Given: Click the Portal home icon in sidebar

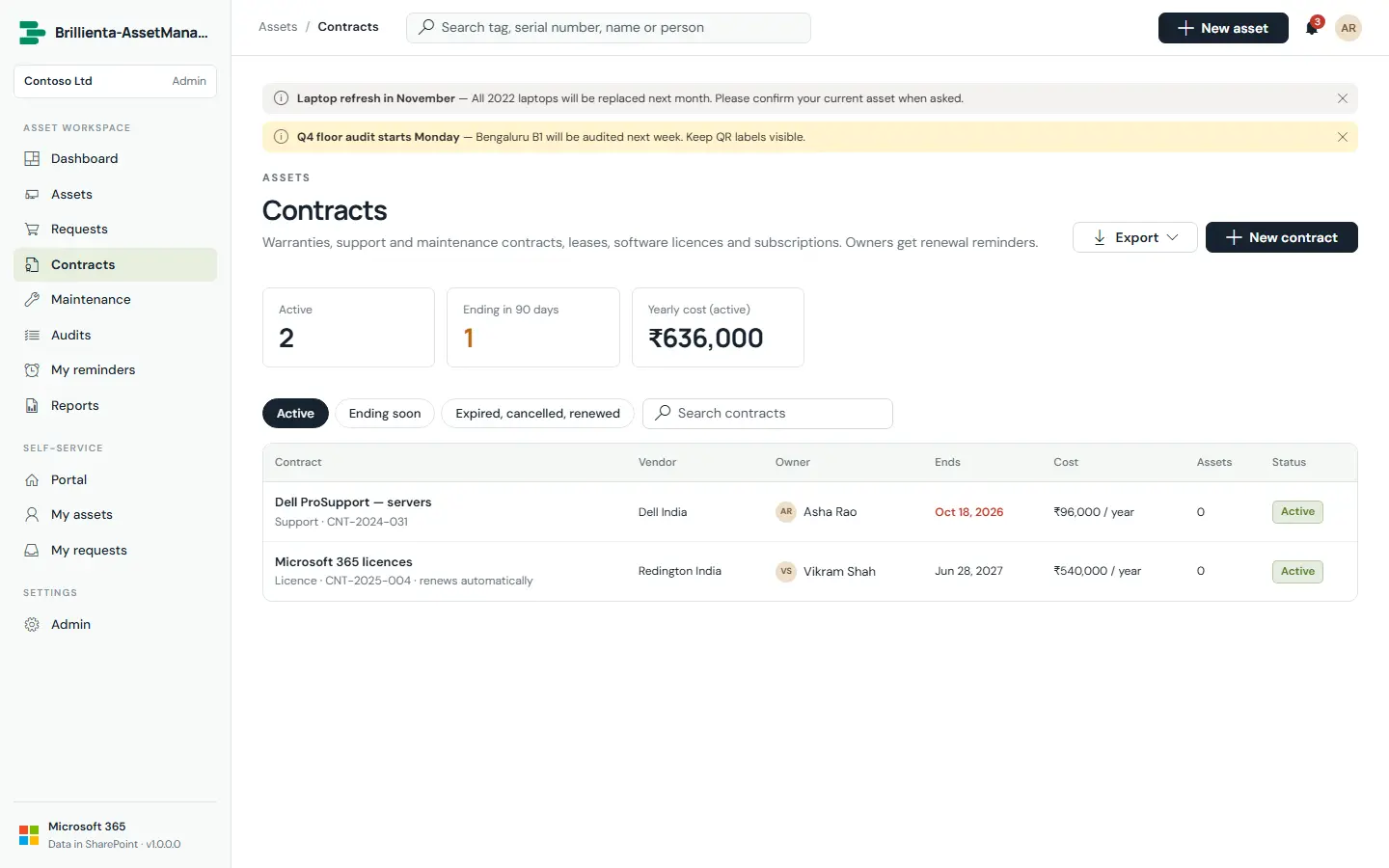Looking at the screenshot, I should click(x=32, y=479).
